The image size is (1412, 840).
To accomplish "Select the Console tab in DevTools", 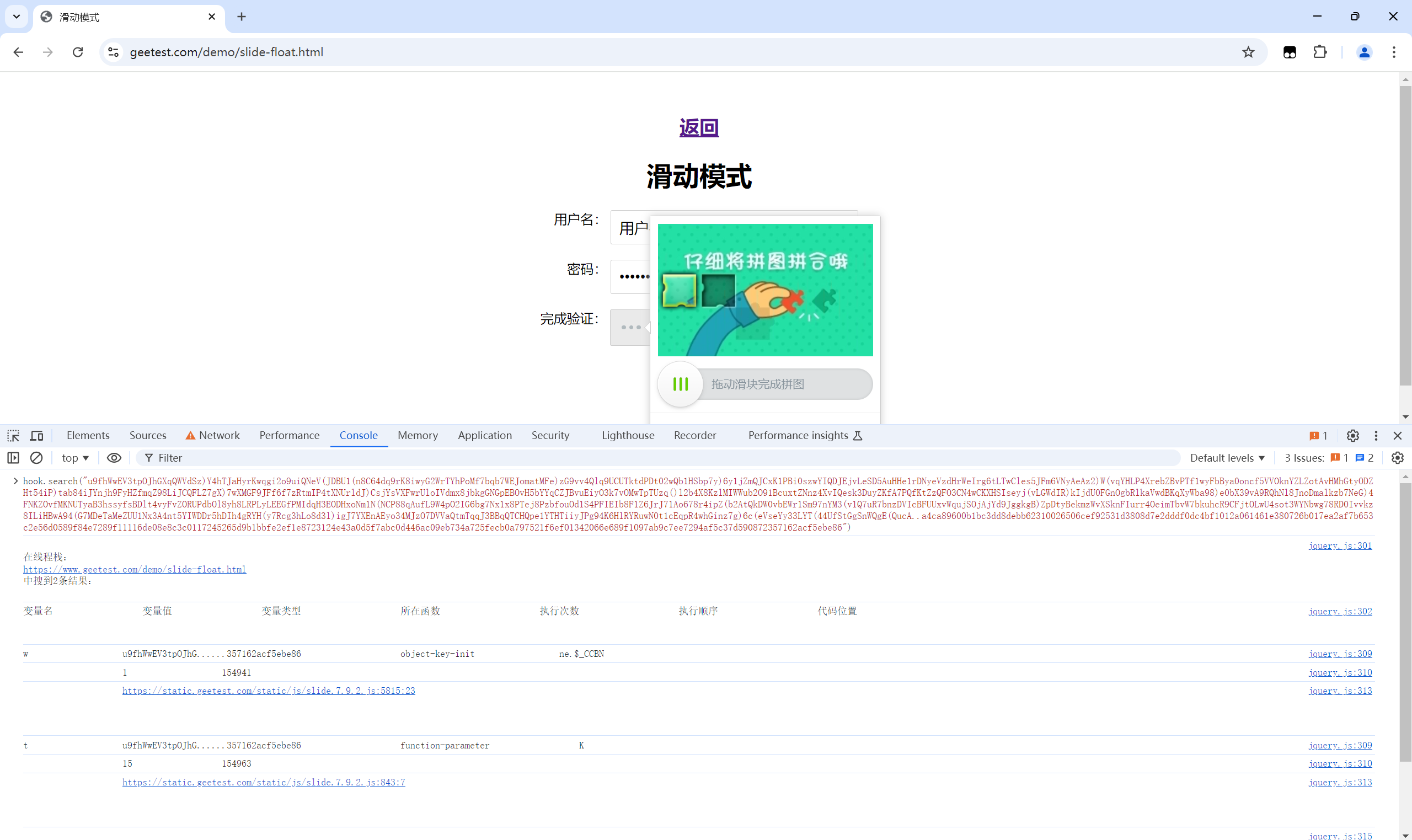I will (358, 435).
